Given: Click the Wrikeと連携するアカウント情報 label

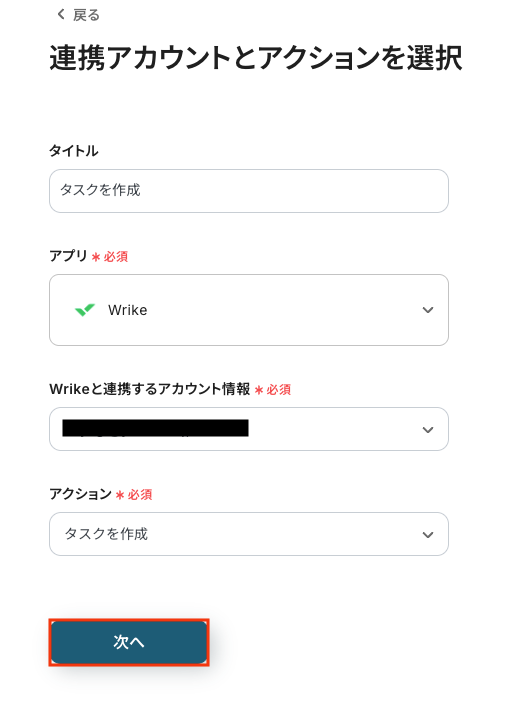Looking at the screenshot, I should pos(150,389).
